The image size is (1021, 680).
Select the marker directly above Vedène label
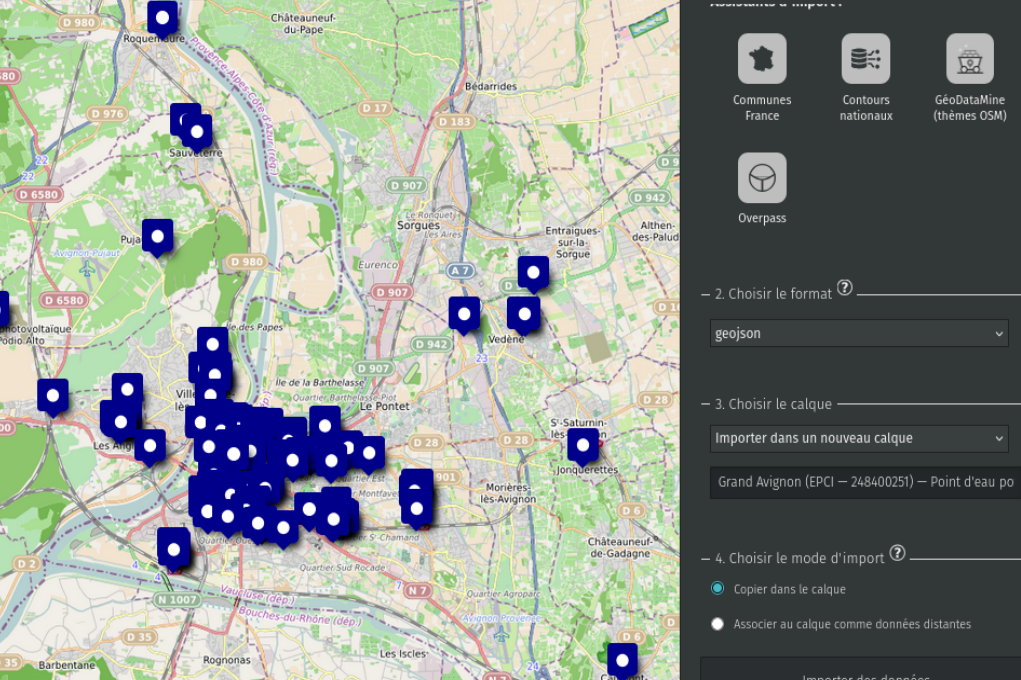(x=523, y=313)
